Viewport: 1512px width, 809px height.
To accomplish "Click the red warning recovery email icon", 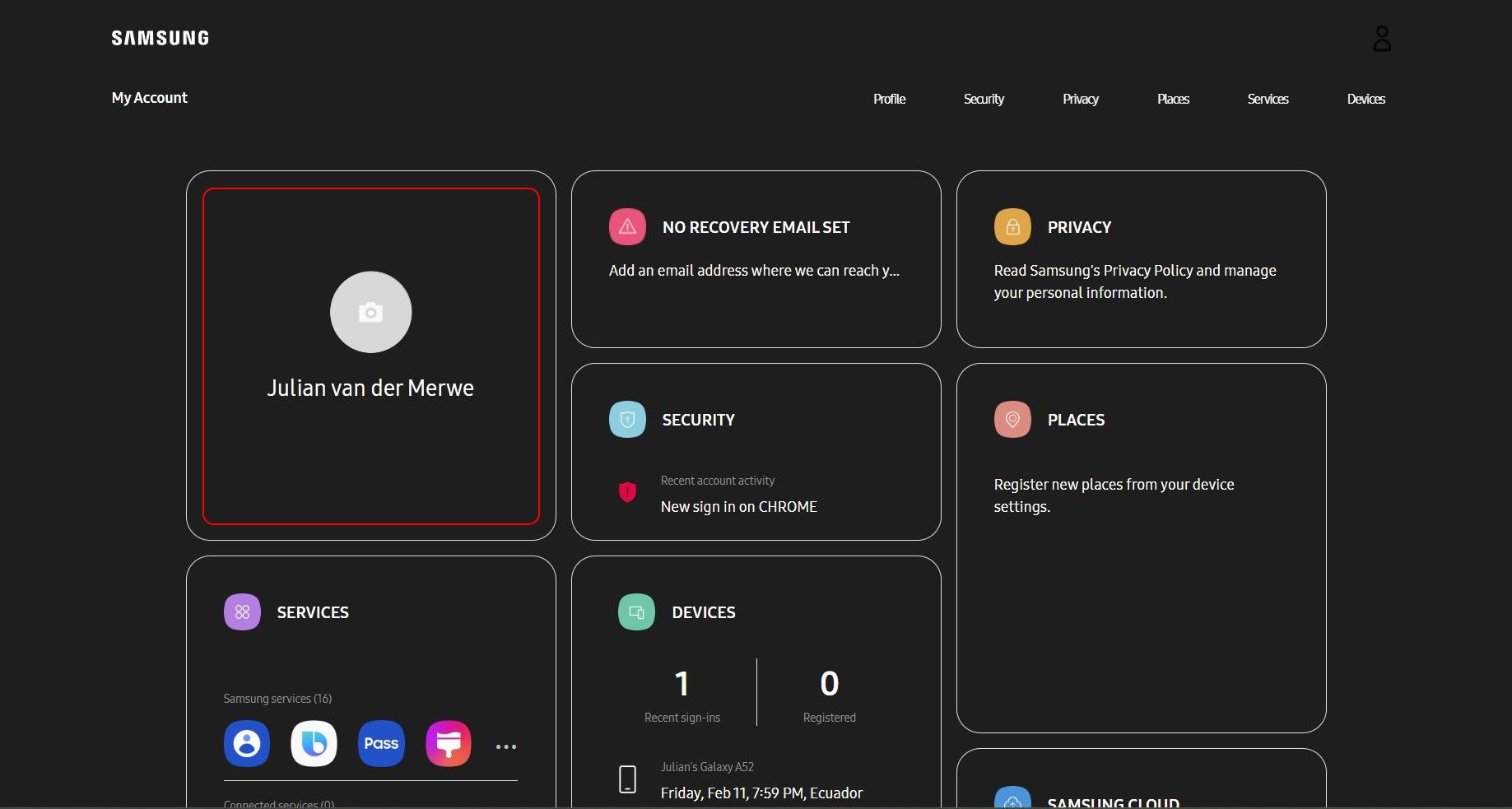I will [x=627, y=227].
